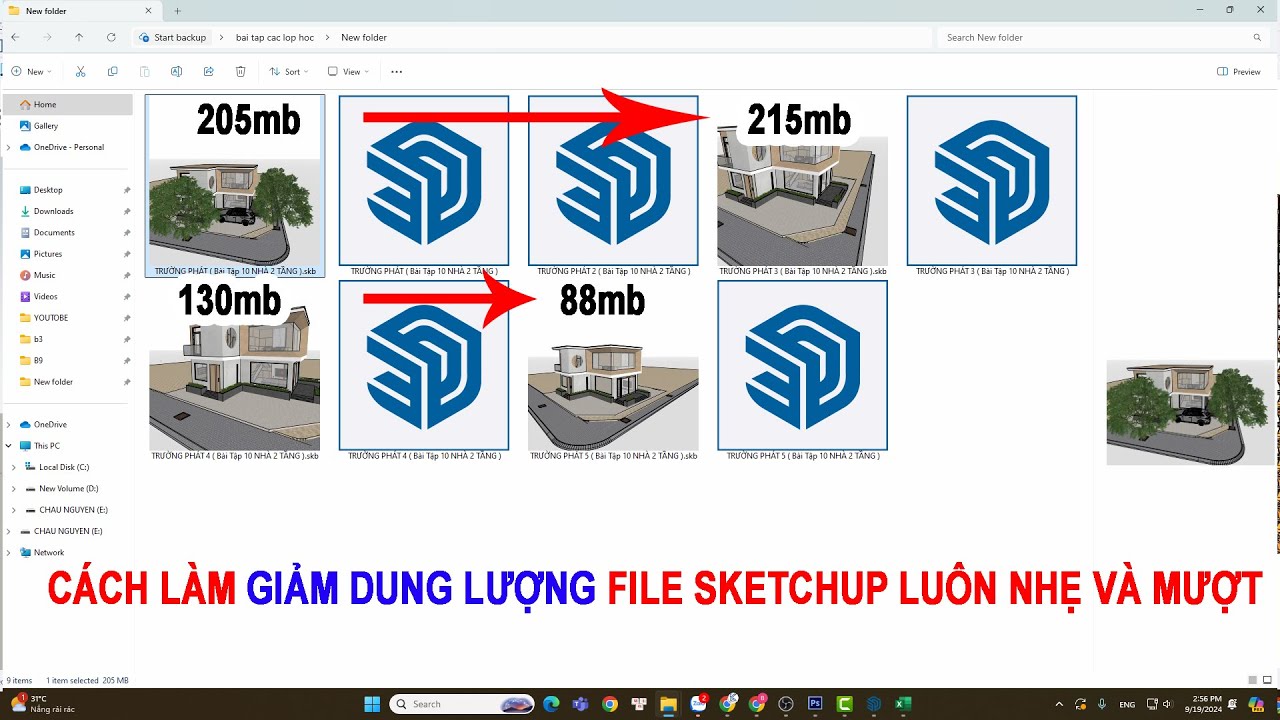Open Microsoft Teams from taskbar

pos(580,704)
